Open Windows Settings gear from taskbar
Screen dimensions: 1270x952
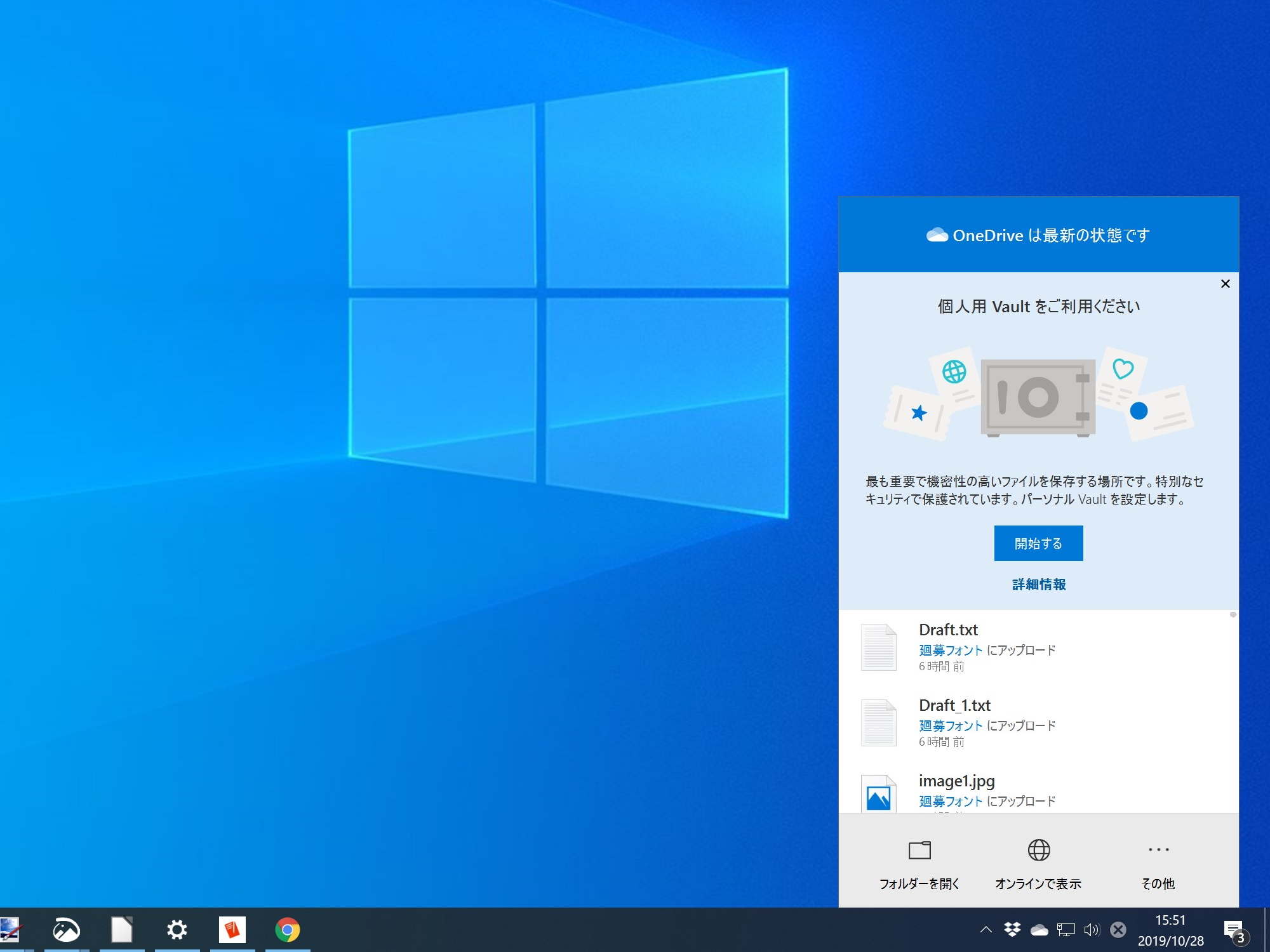tap(177, 930)
